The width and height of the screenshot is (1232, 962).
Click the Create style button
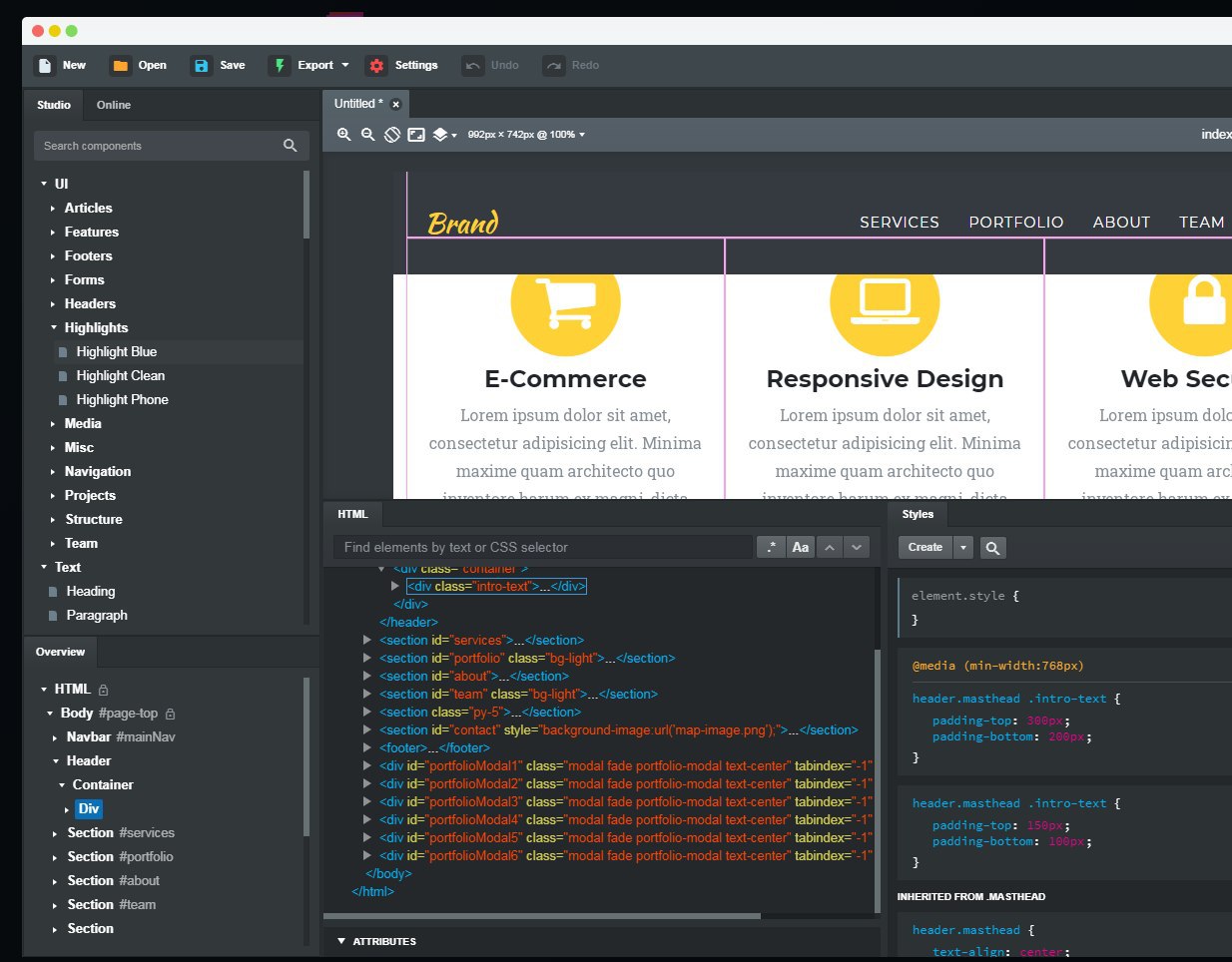pos(925,548)
